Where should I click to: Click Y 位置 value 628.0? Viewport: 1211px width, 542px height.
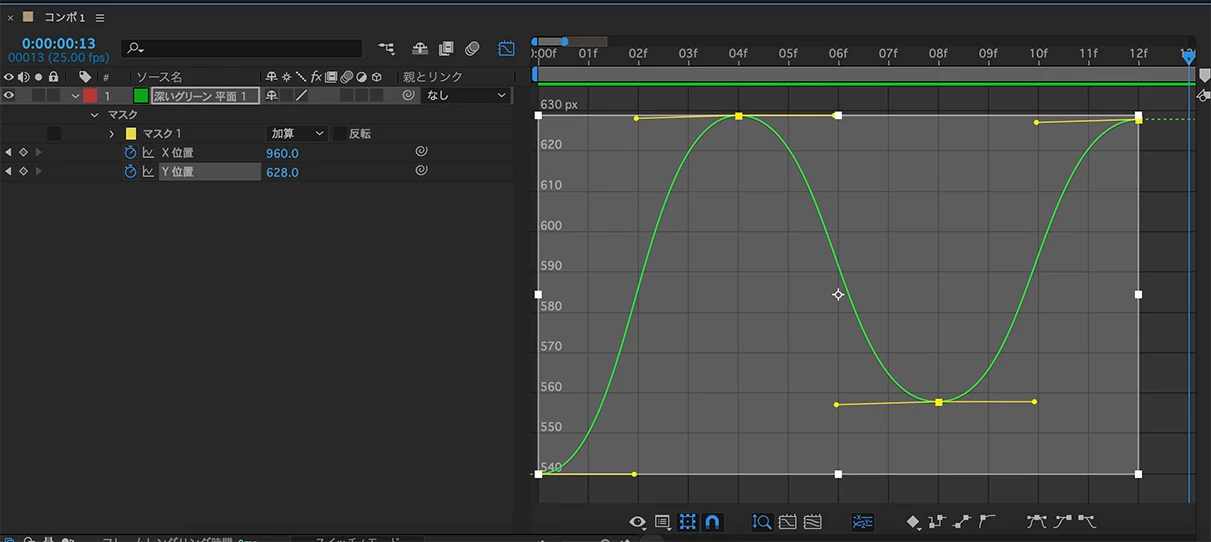(x=282, y=172)
